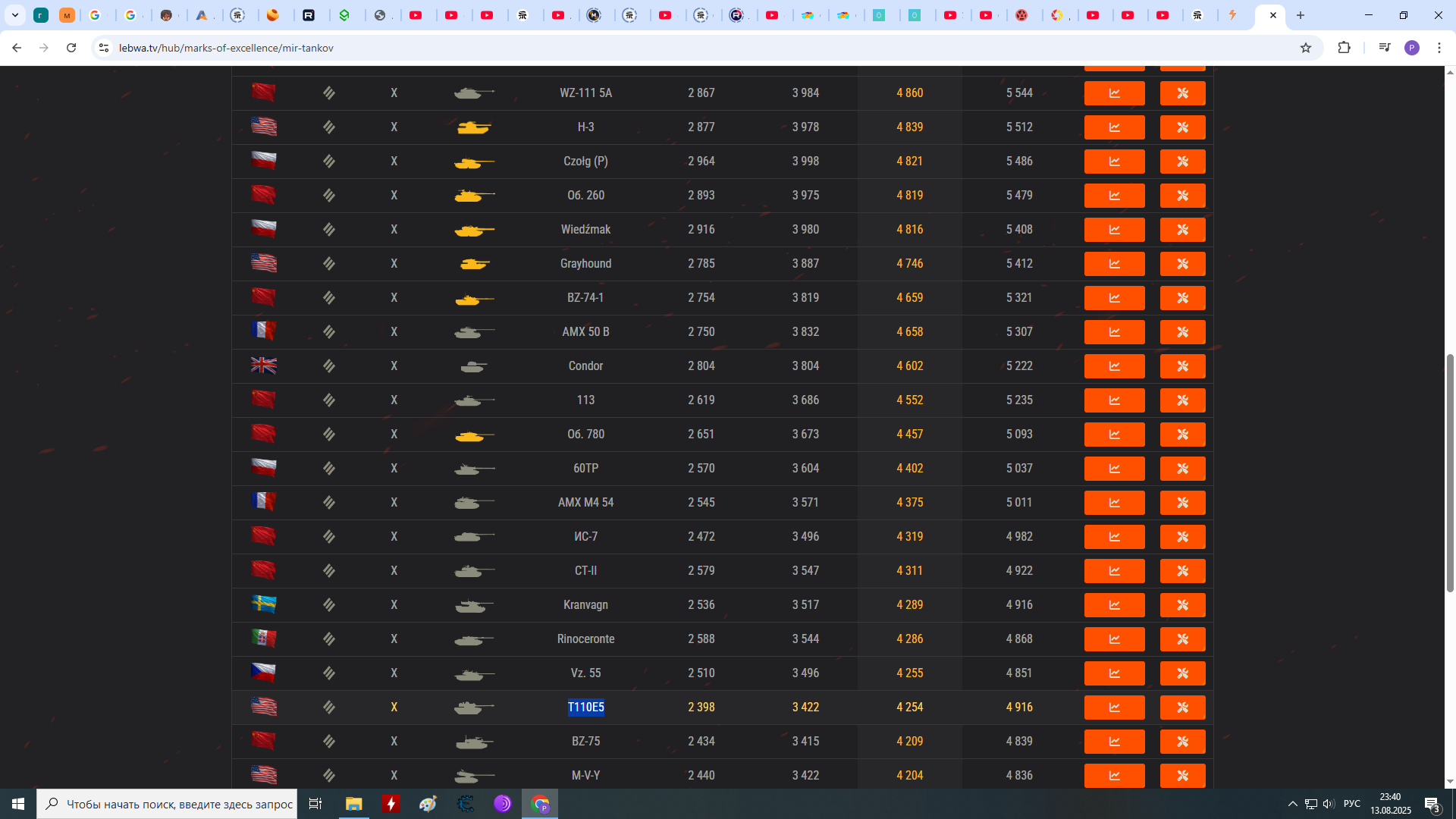The height and width of the screenshot is (819, 1456).
Task: Click the Rinoceronte tank name
Action: (585, 639)
